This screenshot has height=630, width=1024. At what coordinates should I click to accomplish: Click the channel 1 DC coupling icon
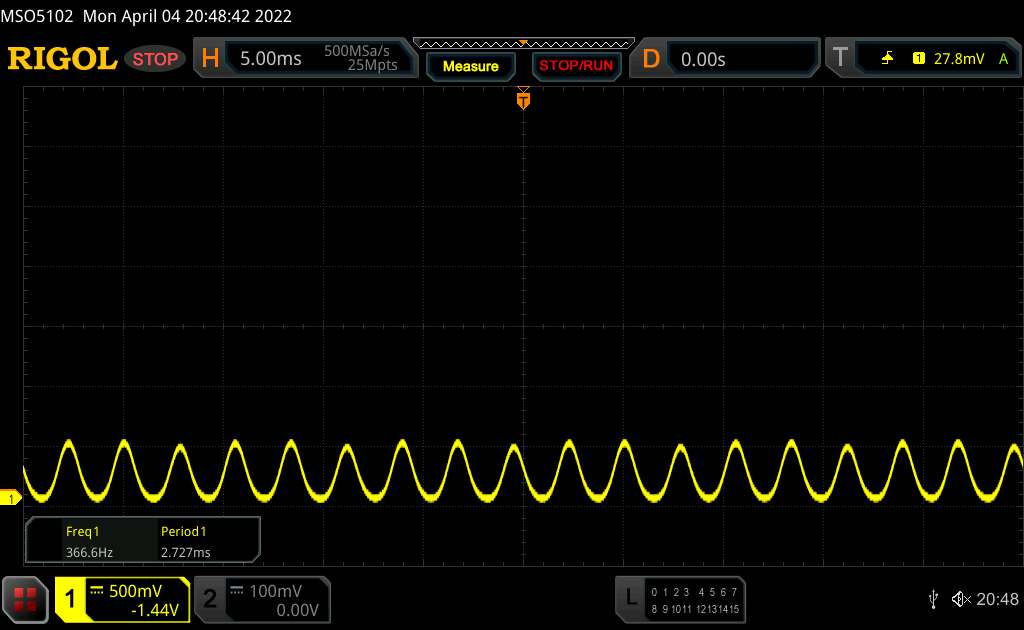click(x=97, y=590)
